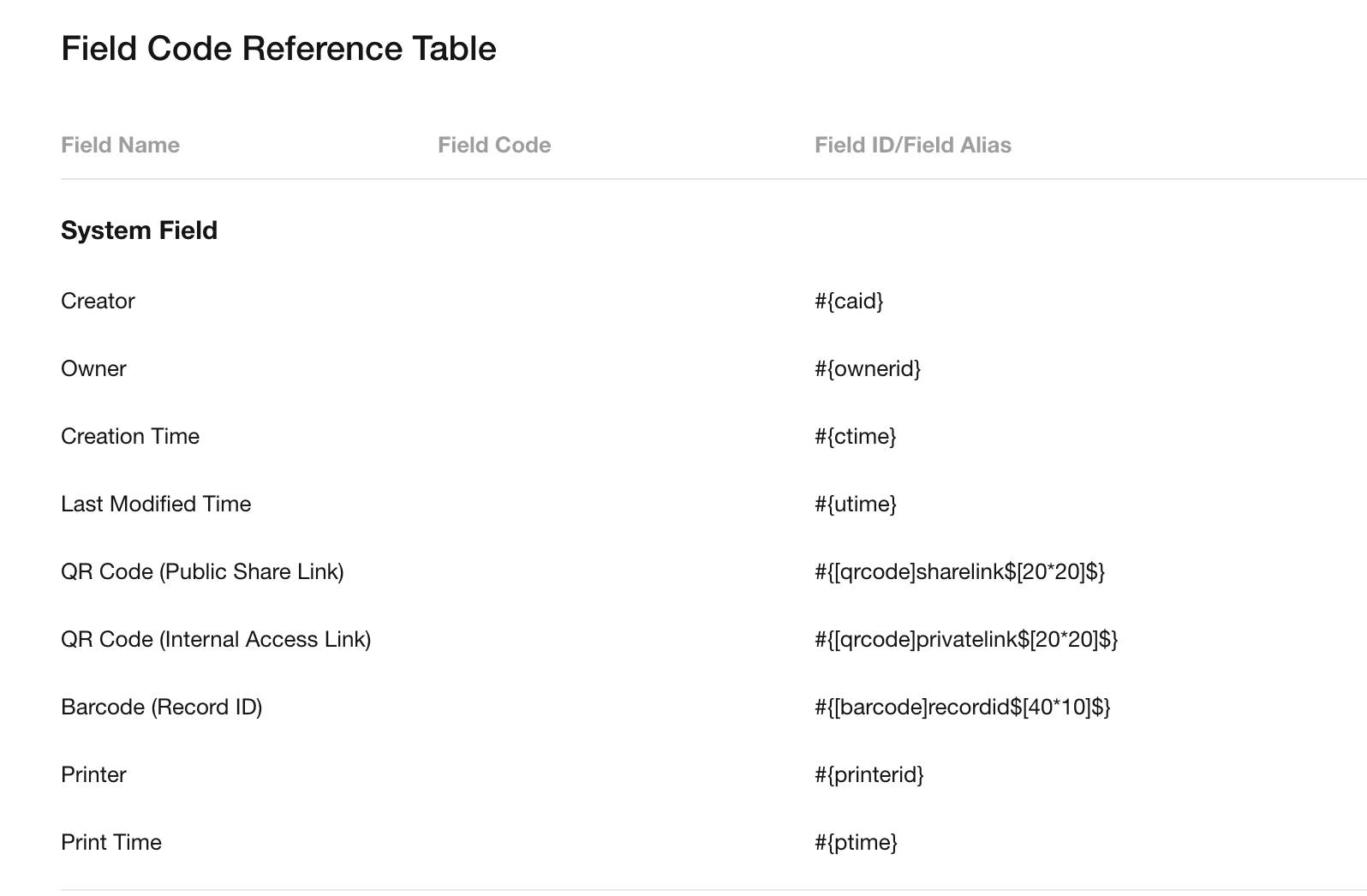Click the Field ID/Field Alias column header
Viewport: 1367px width, 896px height.
click(x=912, y=145)
